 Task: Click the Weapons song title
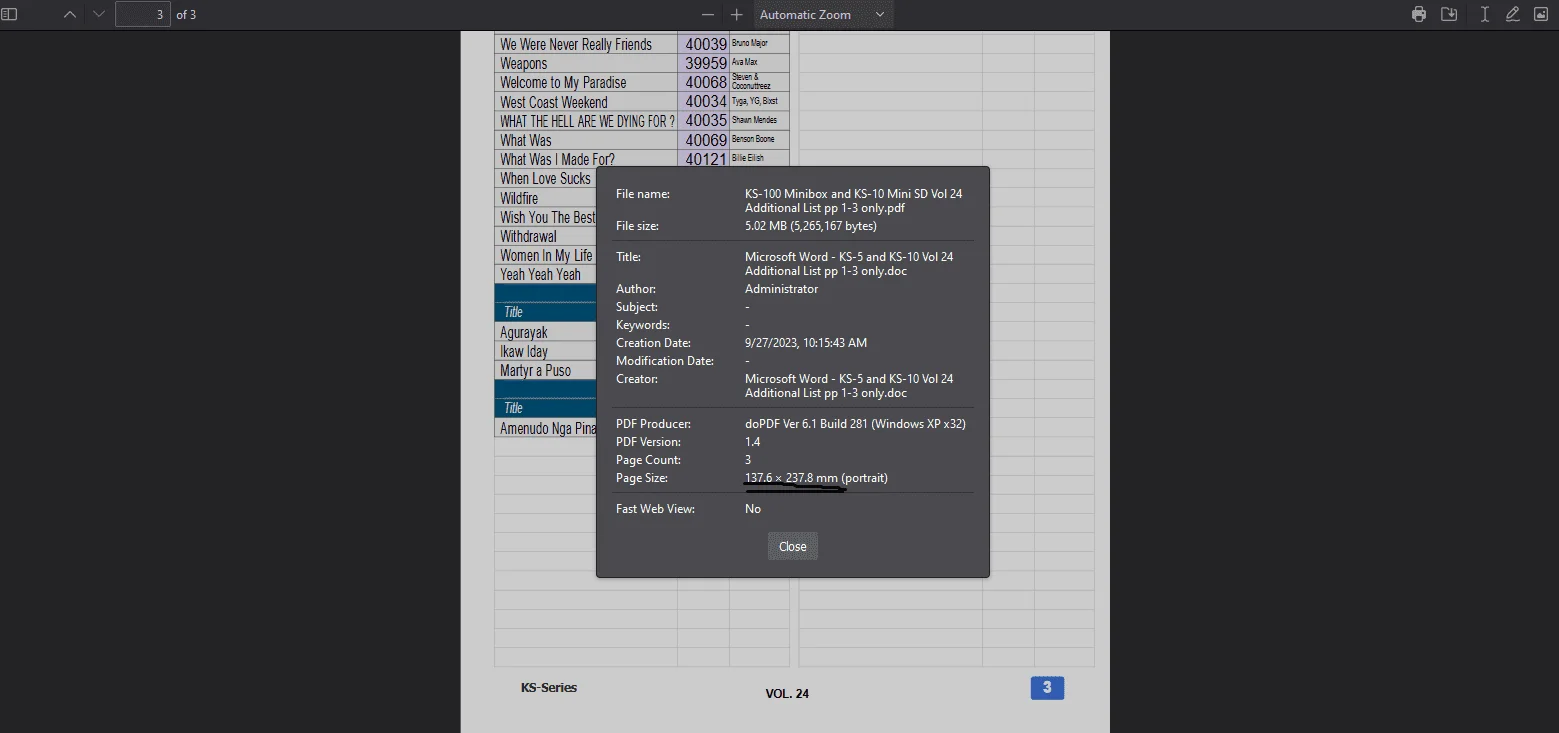click(524, 63)
